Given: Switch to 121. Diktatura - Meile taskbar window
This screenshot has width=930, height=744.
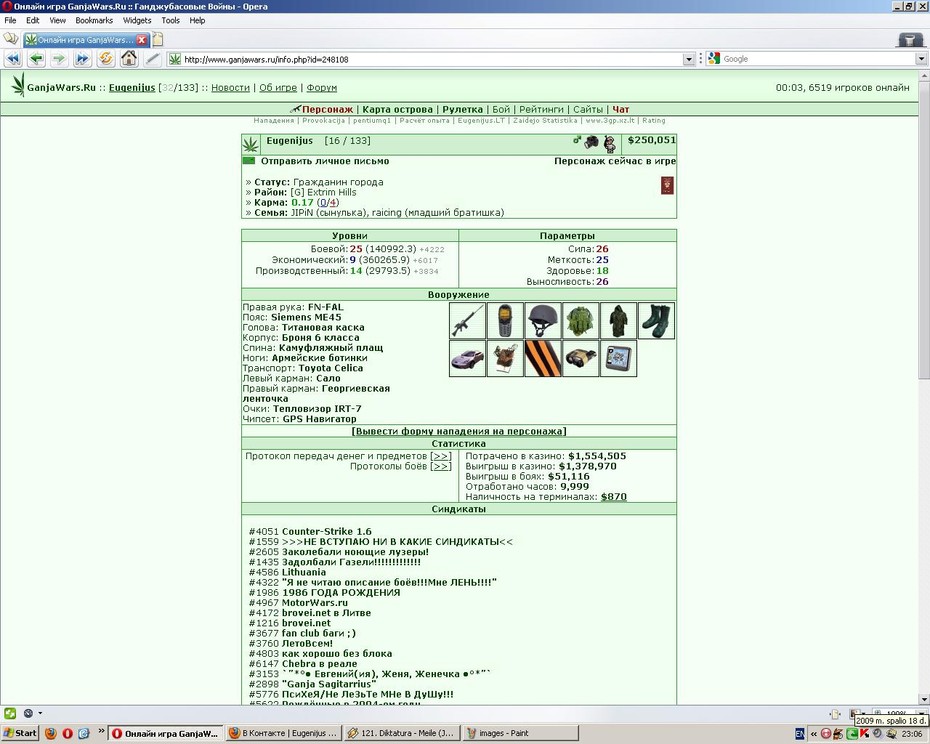Looking at the screenshot, I should click(x=400, y=733).
